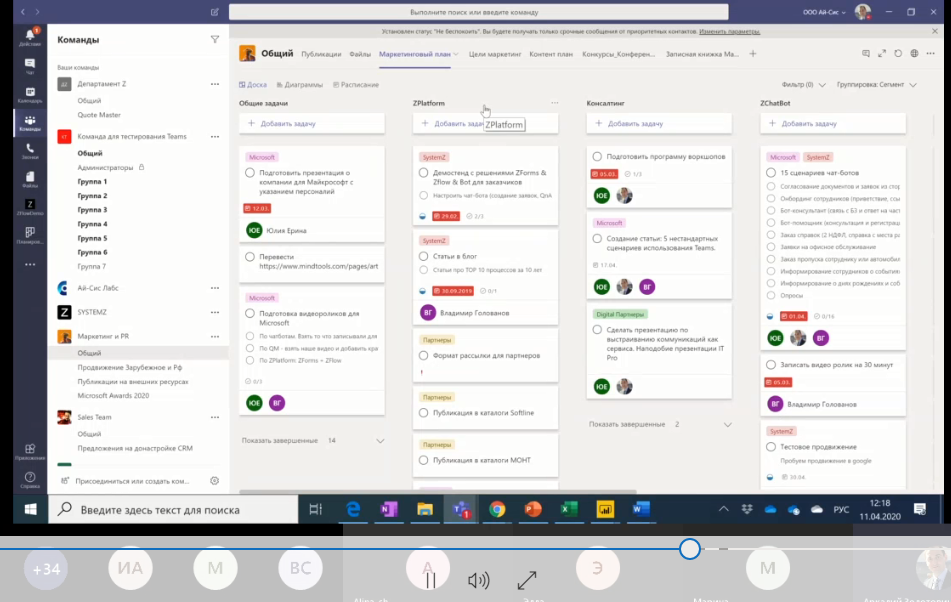Add a task in Общие задачи column

(x=312, y=124)
